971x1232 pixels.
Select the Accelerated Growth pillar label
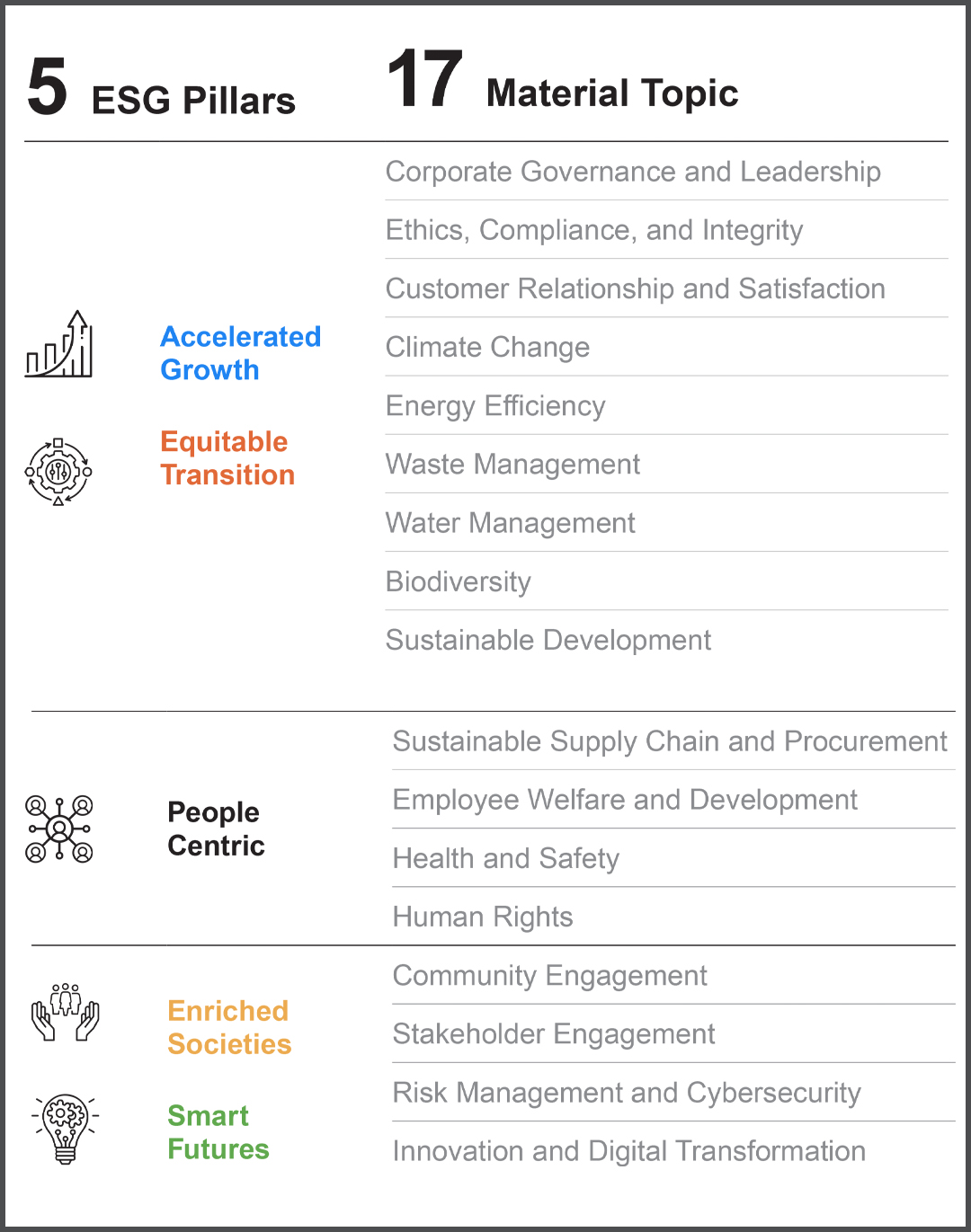pyautogui.click(x=240, y=353)
